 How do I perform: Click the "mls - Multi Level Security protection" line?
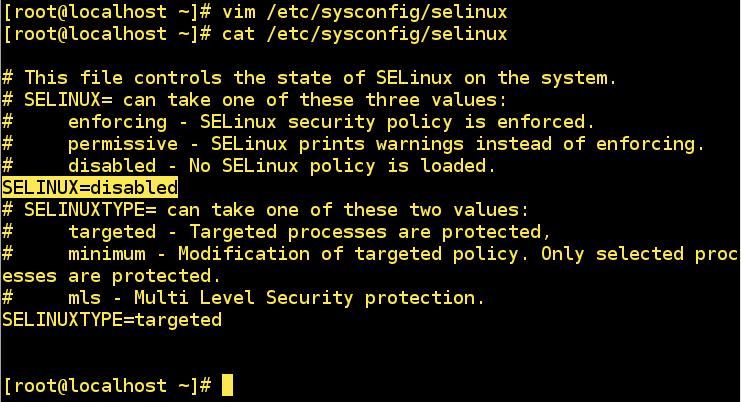276,298
